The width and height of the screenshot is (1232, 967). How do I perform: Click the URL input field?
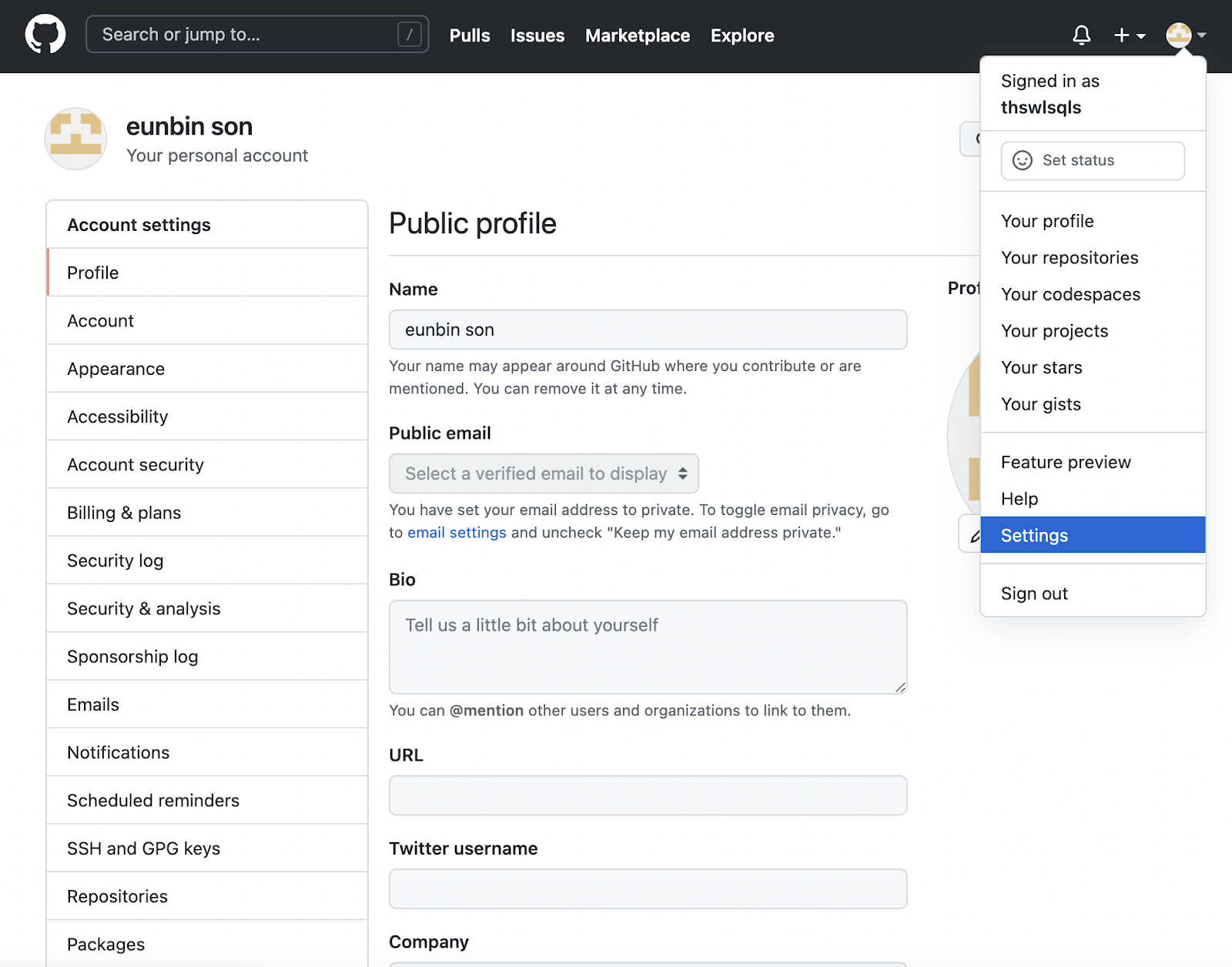[x=648, y=795]
